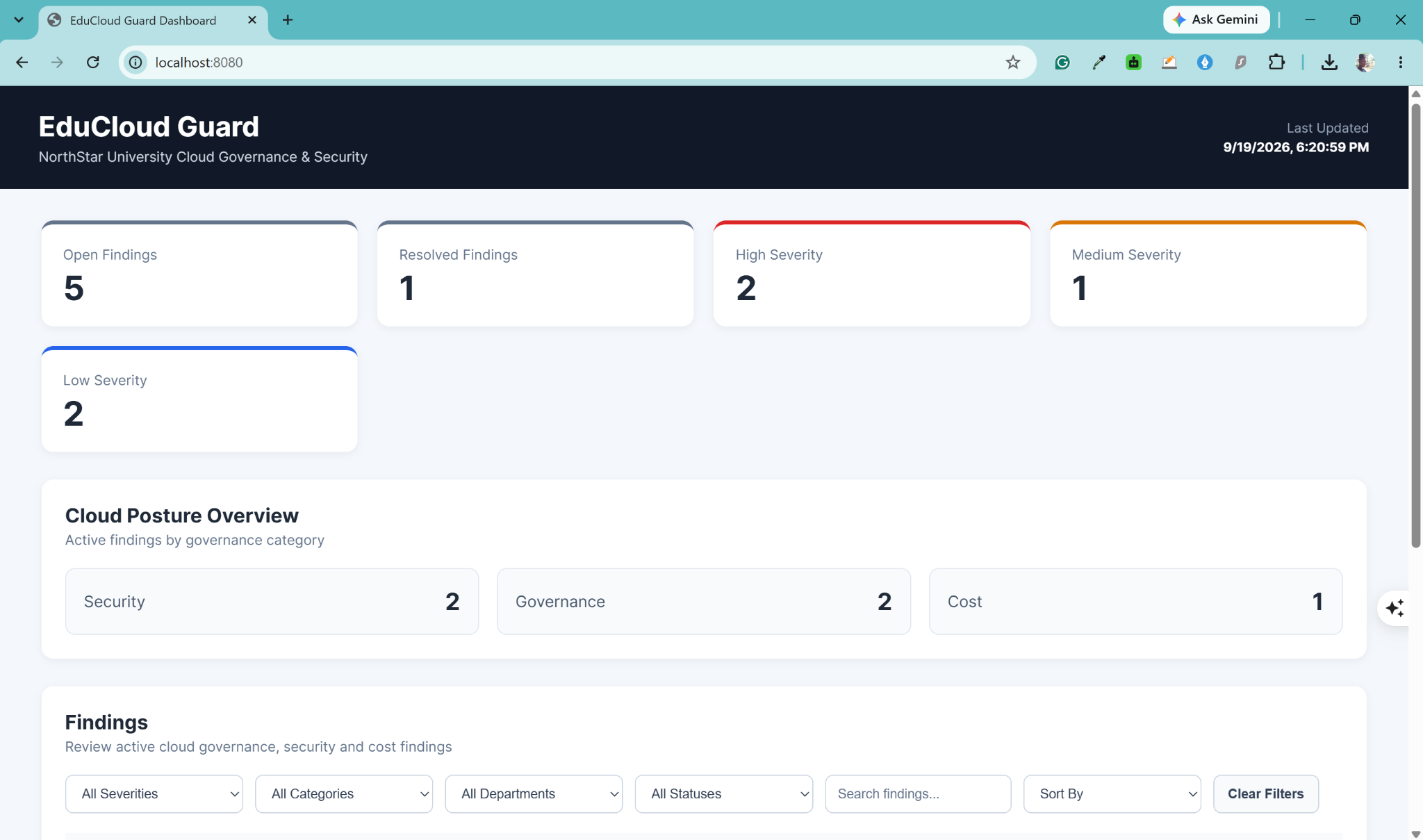
Task: Click the Open Findings card
Action: [x=199, y=274]
